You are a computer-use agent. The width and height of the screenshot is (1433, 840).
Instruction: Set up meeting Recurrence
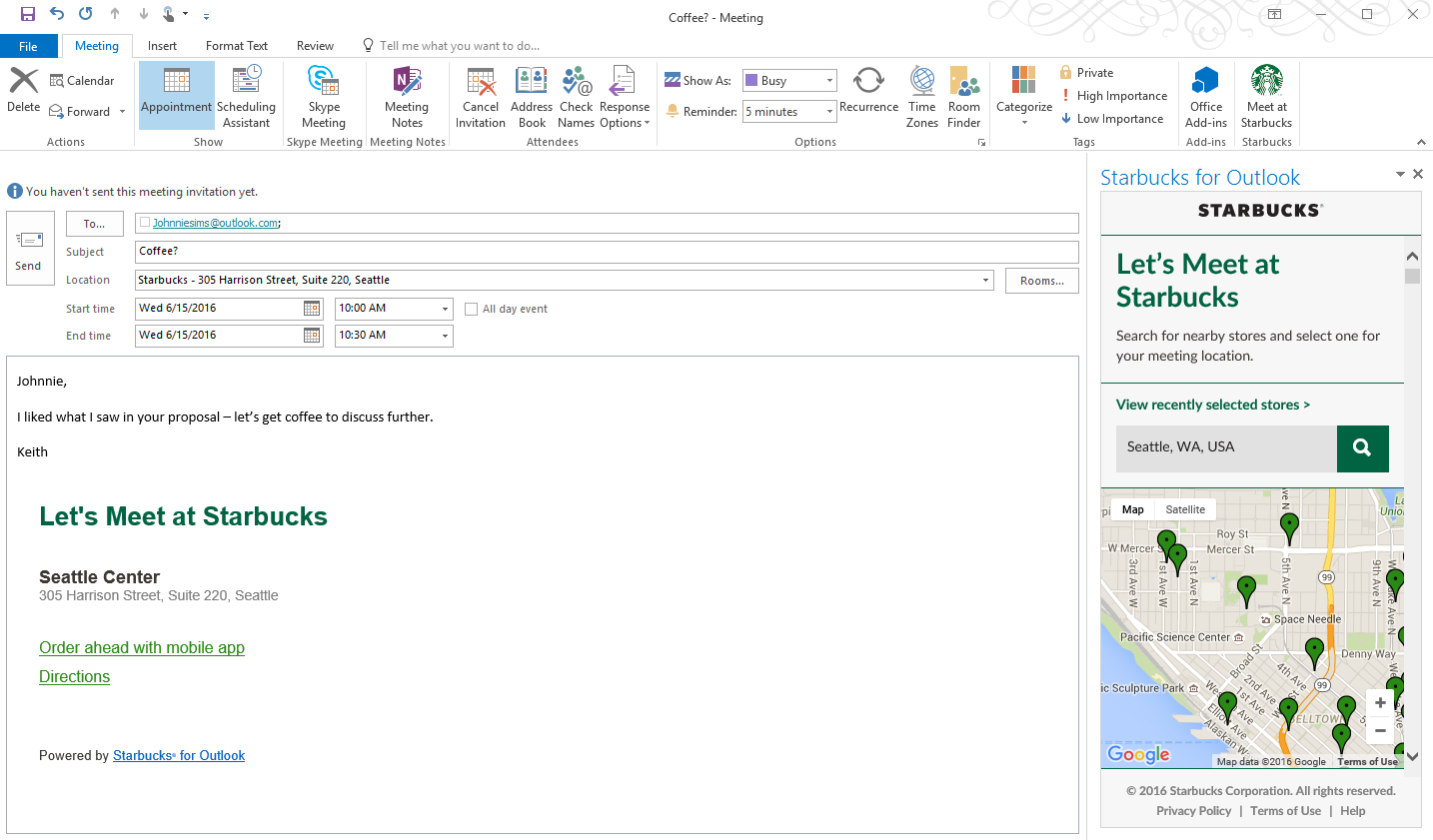tap(868, 91)
